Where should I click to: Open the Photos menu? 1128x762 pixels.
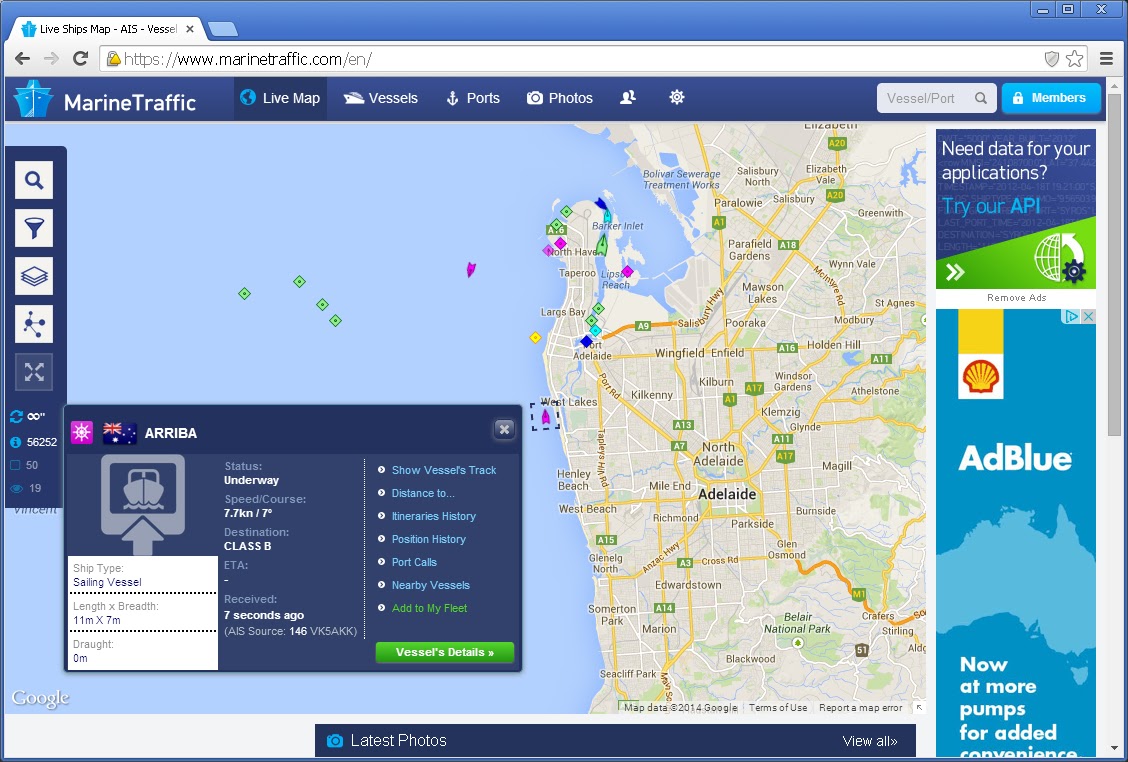tap(560, 99)
